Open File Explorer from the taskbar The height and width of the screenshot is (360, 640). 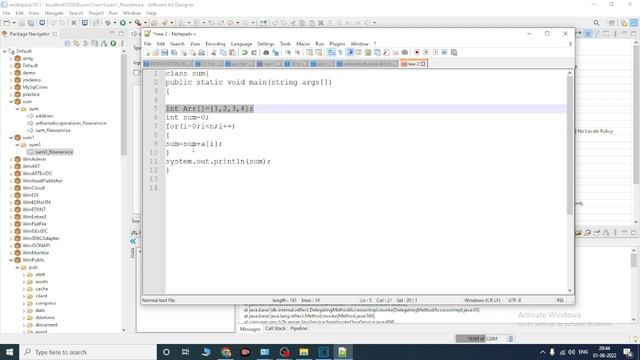click(x=304, y=352)
